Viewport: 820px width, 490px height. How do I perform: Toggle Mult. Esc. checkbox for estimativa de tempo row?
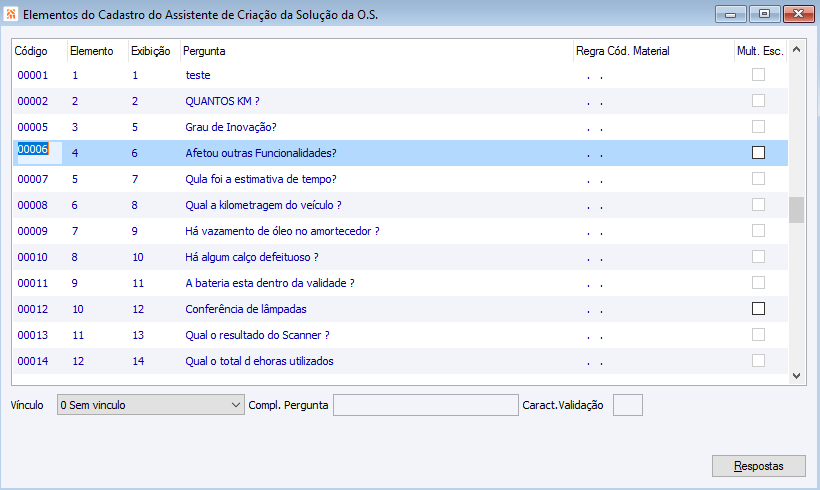(758, 179)
